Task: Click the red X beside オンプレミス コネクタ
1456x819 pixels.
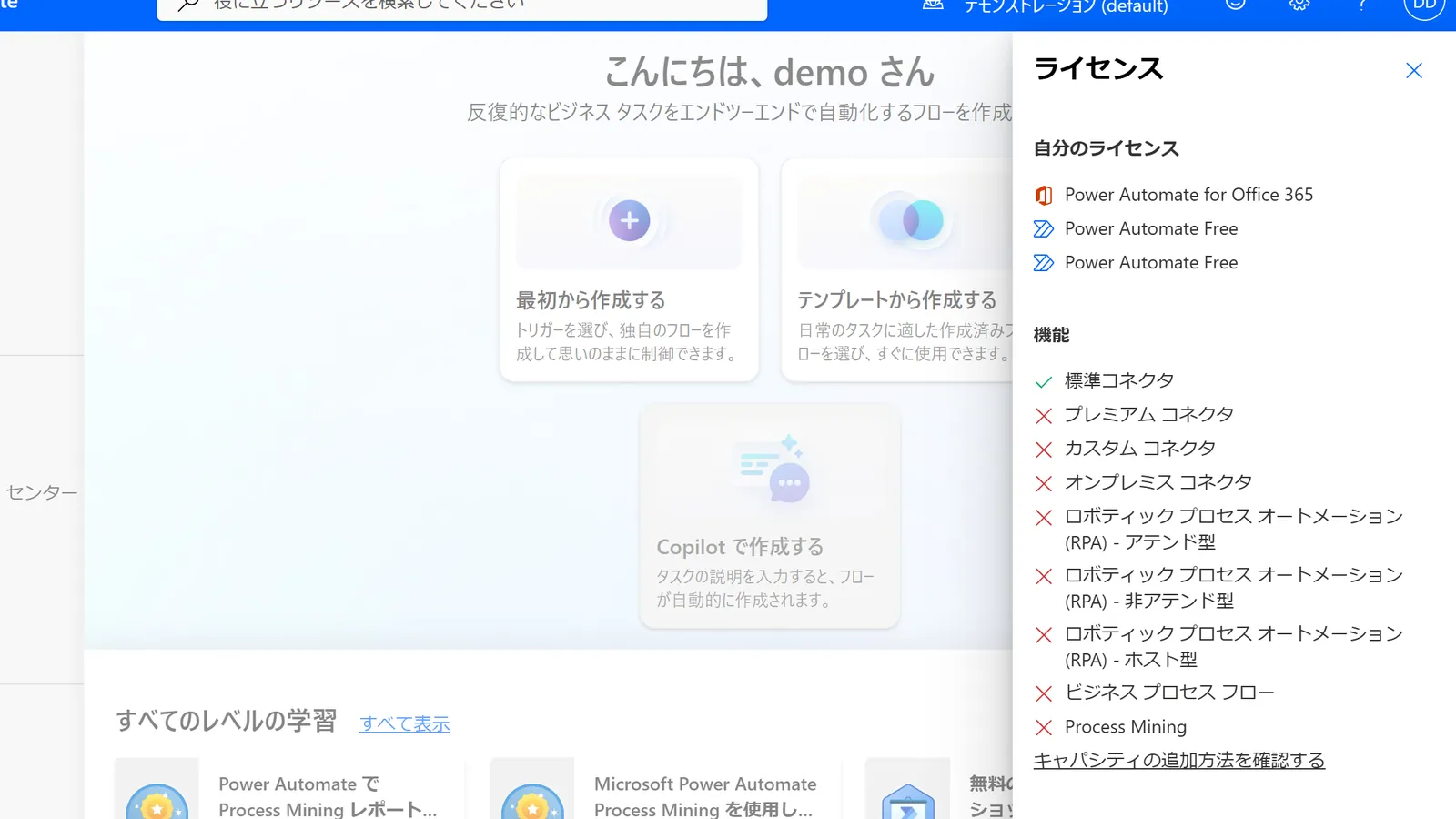Action: 1044,483
